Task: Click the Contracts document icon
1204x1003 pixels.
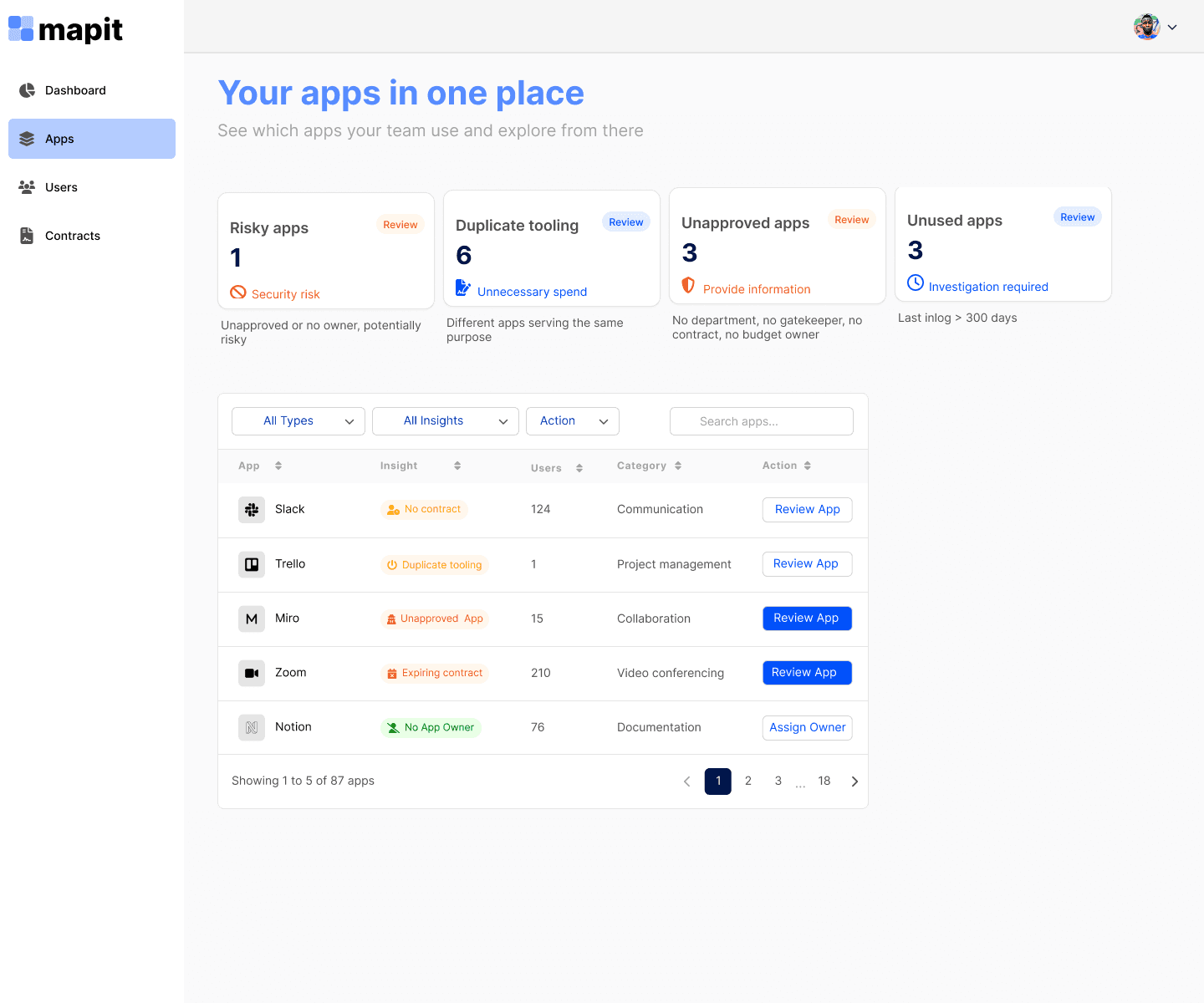Action: (27, 236)
